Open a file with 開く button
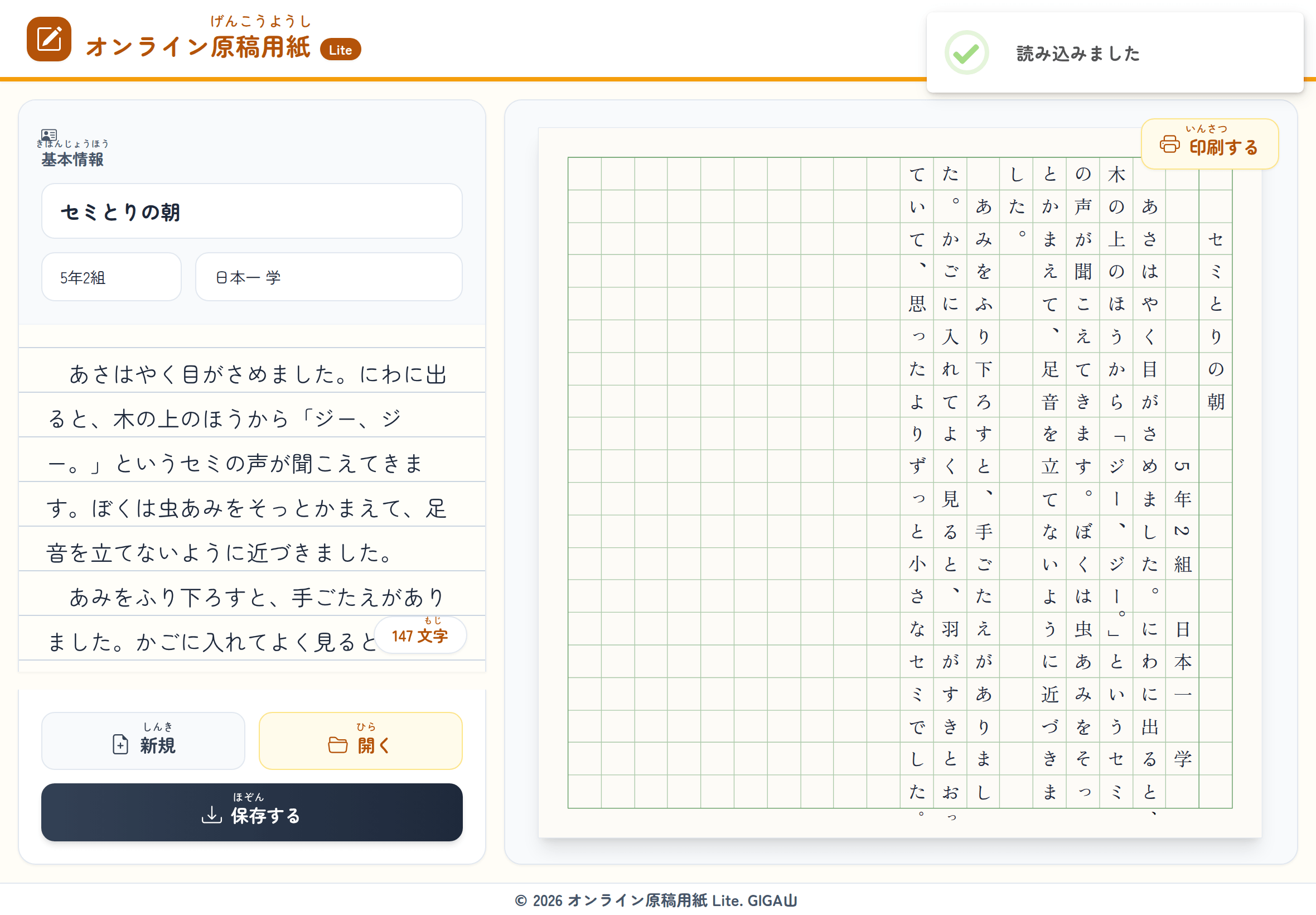 [361, 741]
